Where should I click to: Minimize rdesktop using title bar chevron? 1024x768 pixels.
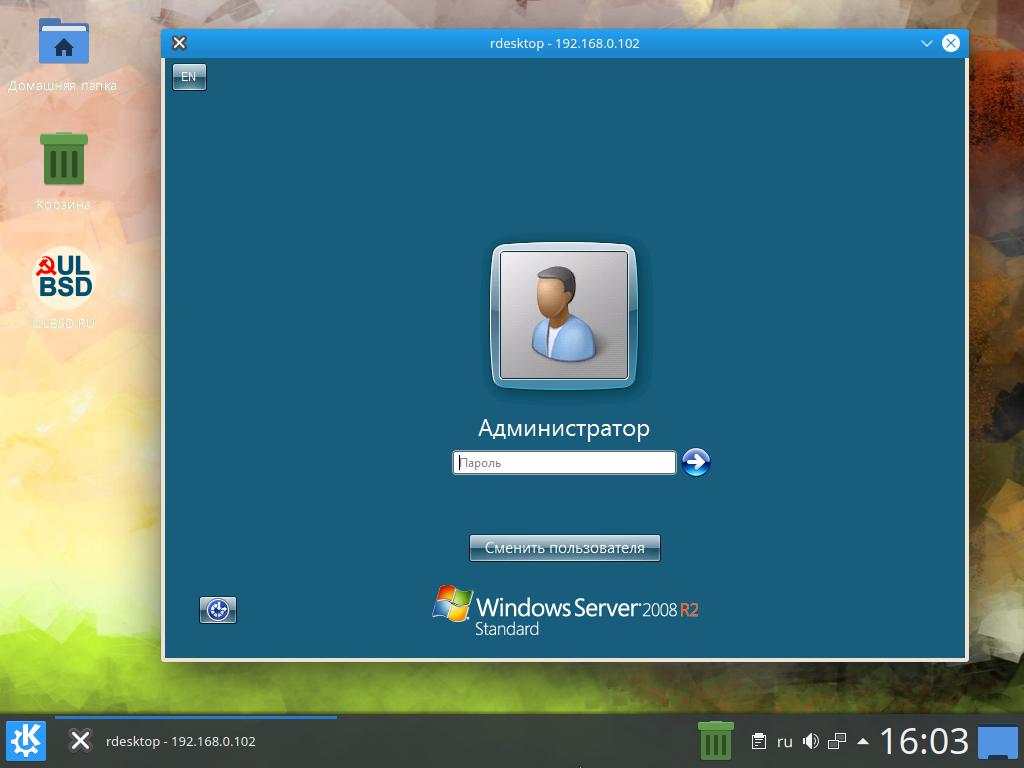click(927, 43)
